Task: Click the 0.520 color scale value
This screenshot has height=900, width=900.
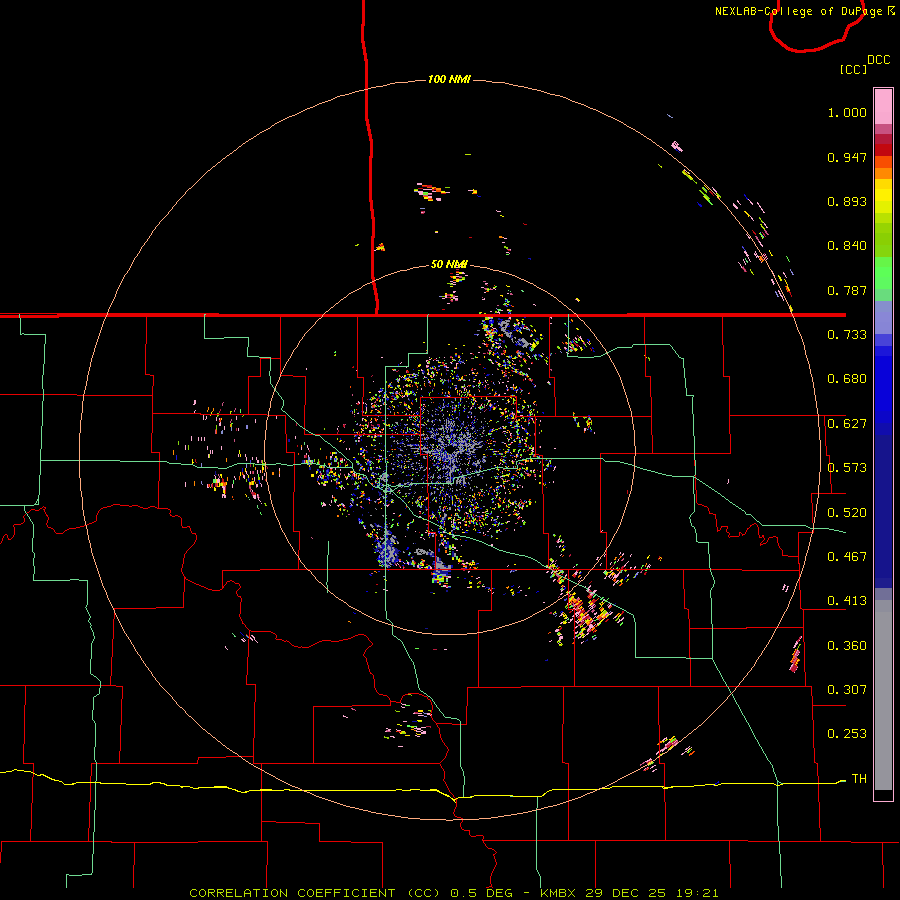Action: pos(847,513)
